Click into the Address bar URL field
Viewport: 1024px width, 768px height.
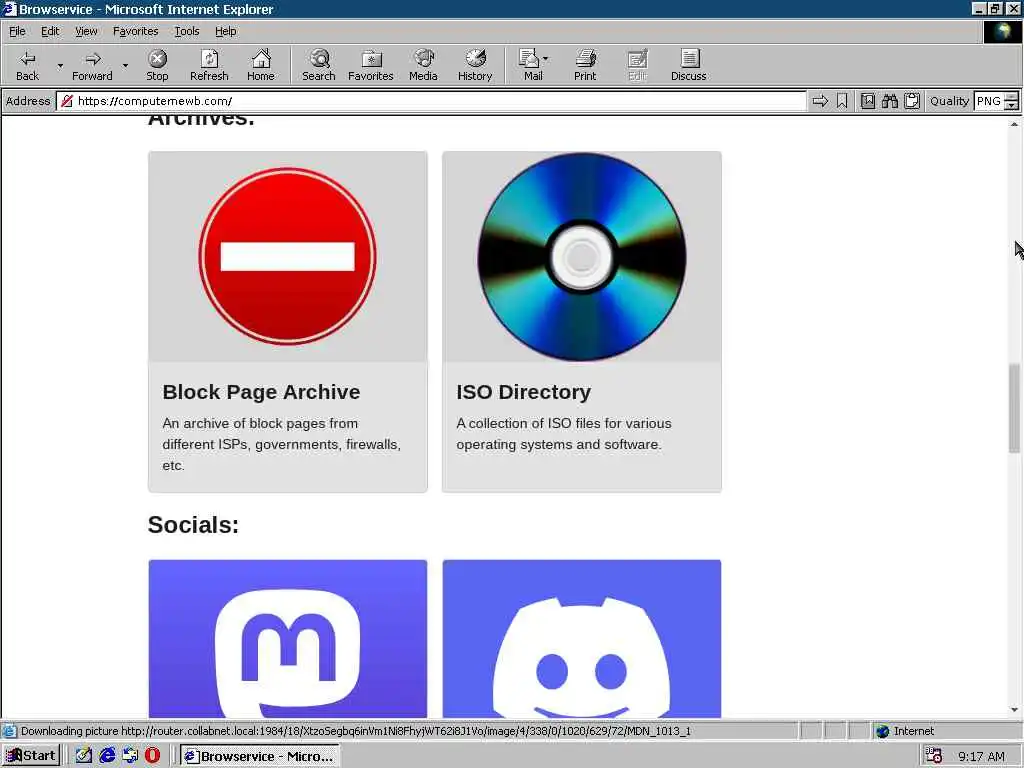pos(431,101)
